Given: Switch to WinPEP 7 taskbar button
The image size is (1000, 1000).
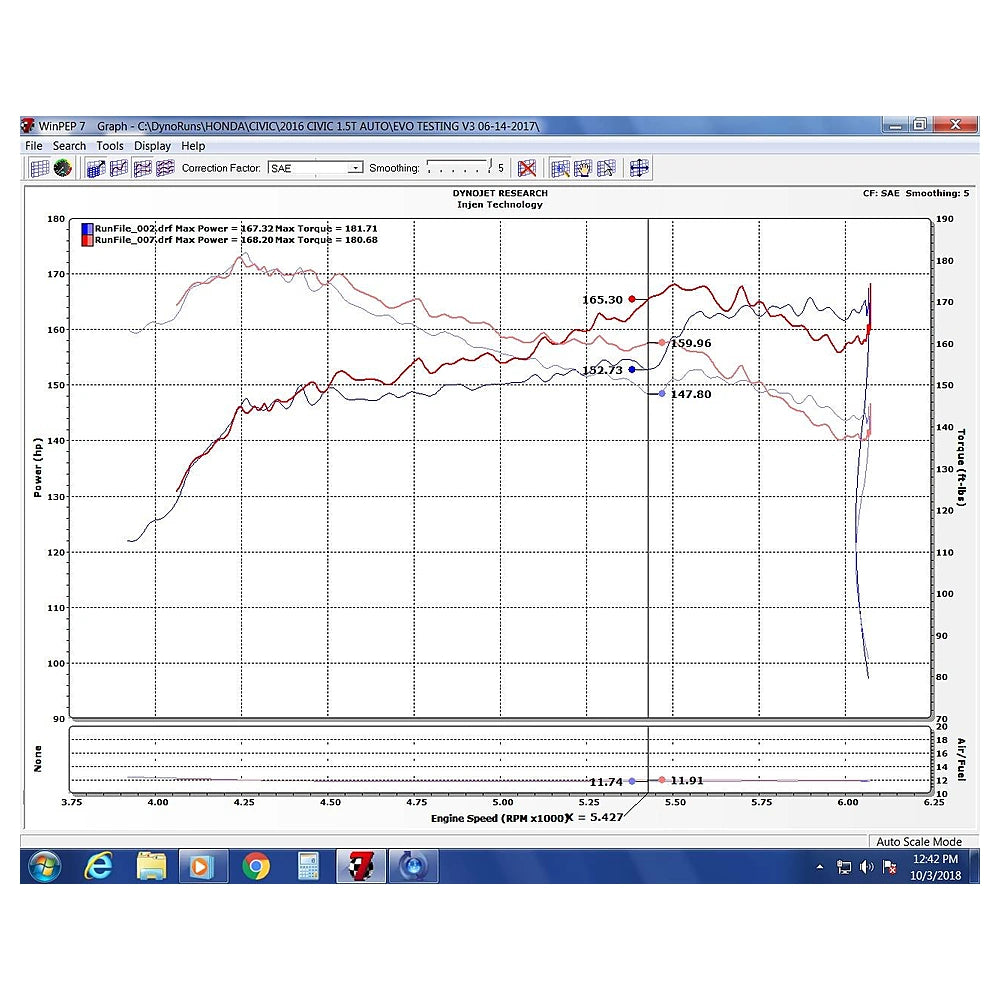Looking at the screenshot, I should (x=361, y=866).
